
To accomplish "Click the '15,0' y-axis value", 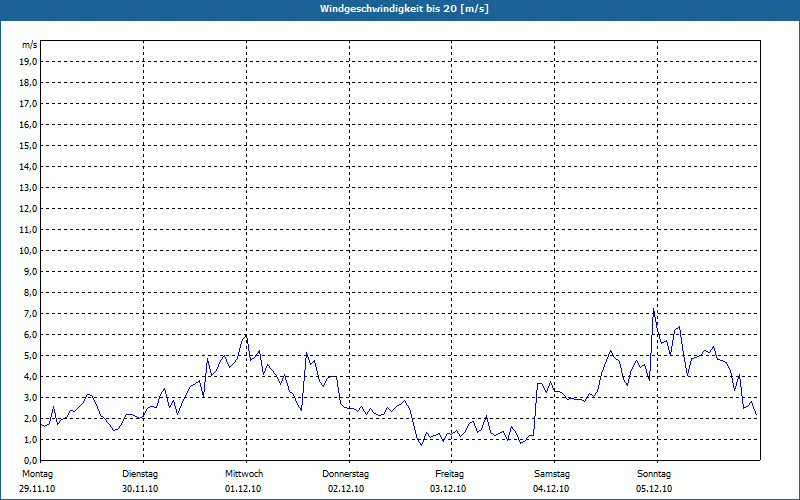I will tap(28, 145).
